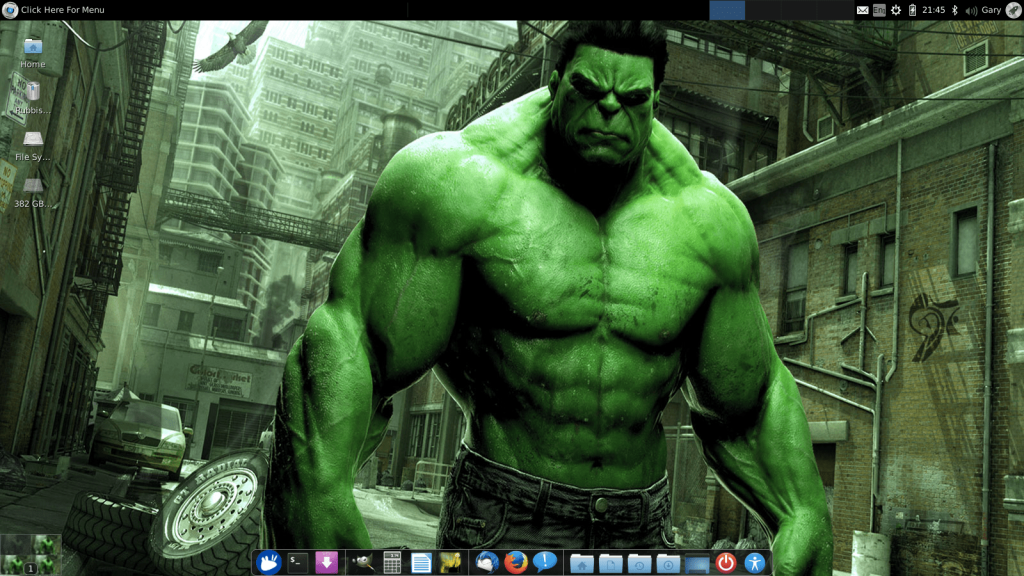Open the Downloads folder in the dock
This screenshot has width=1024, height=576.
(x=667, y=563)
